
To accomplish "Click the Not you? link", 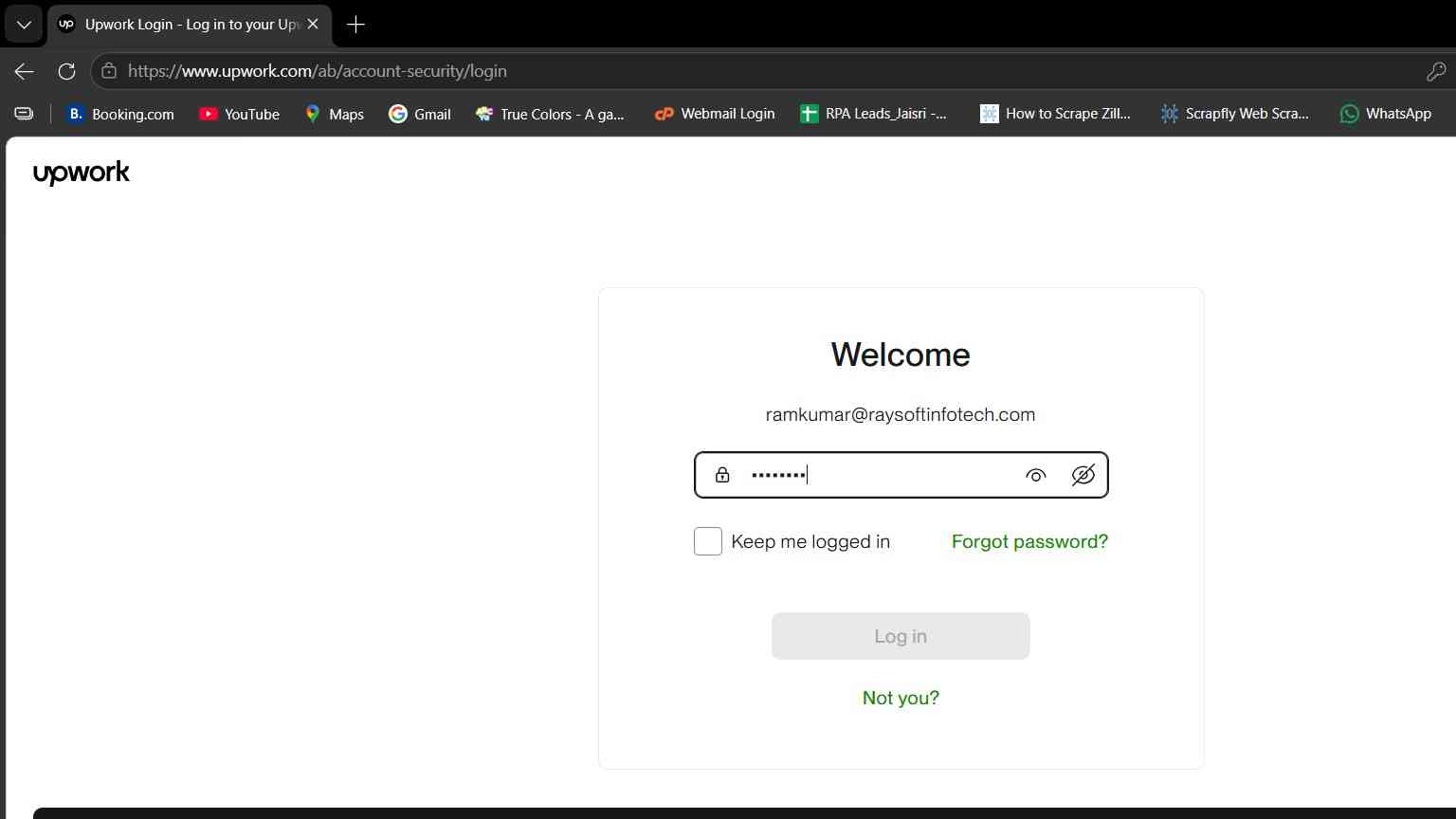I will [x=901, y=698].
